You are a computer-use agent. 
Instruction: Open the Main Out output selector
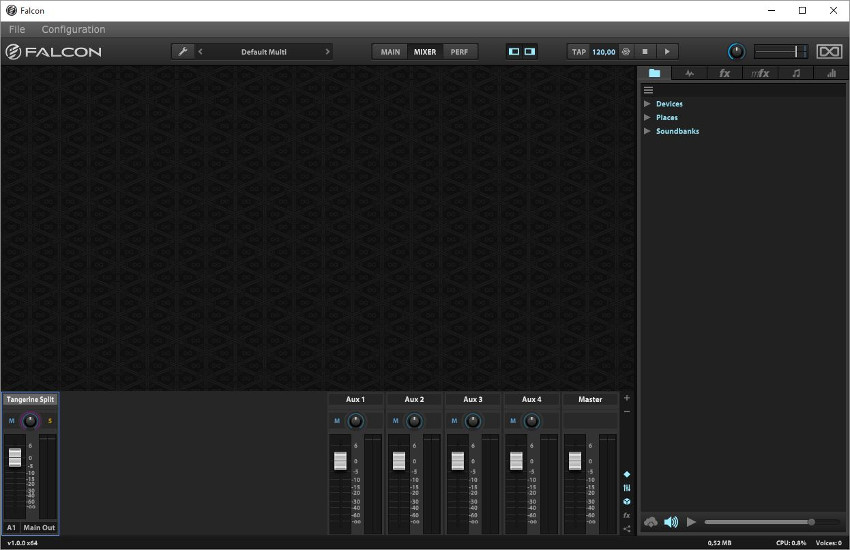39,527
